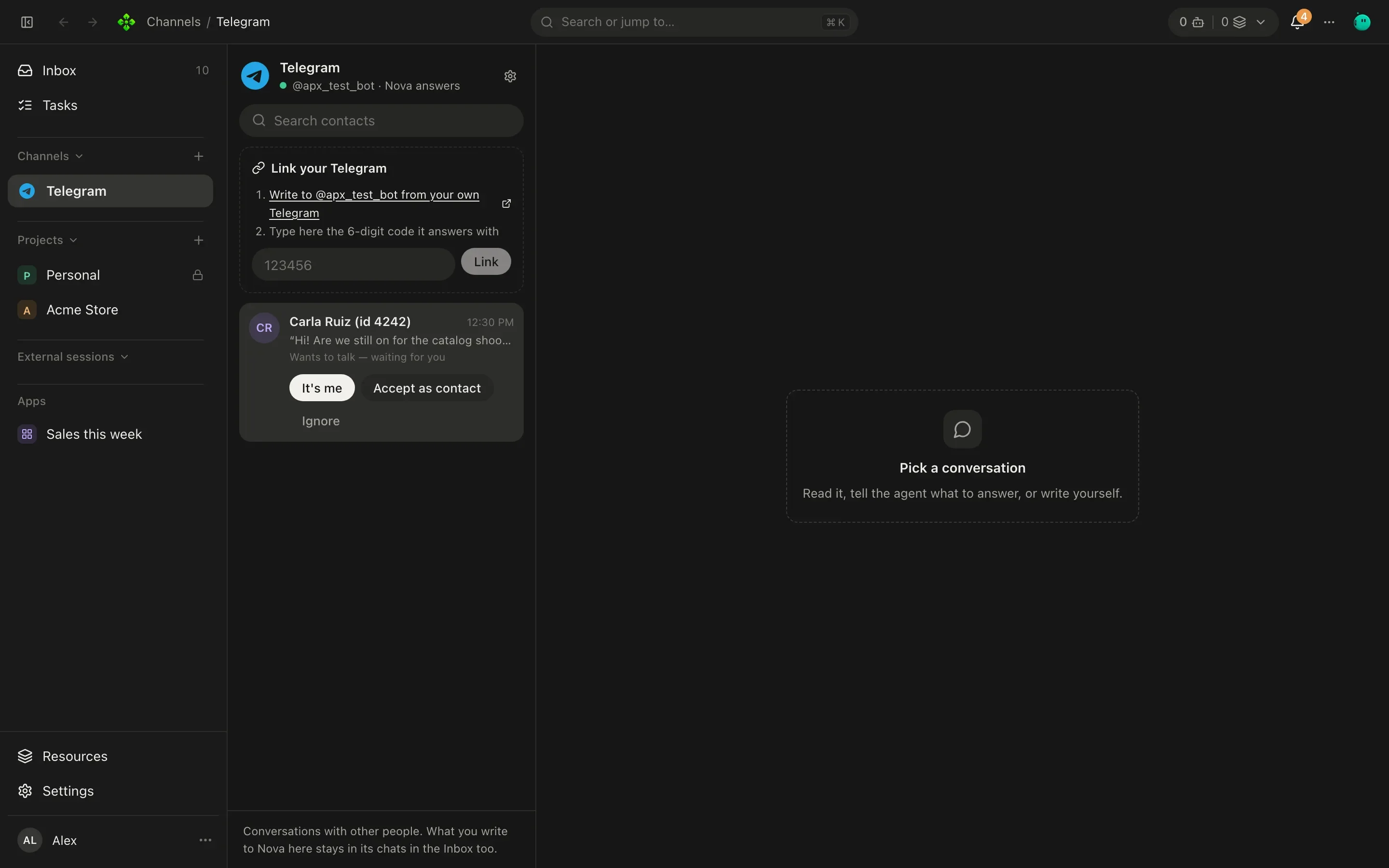The height and width of the screenshot is (868, 1389).
Task: Click the "It's me" button for Carla Ruiz
Action: tap(321, 388)
